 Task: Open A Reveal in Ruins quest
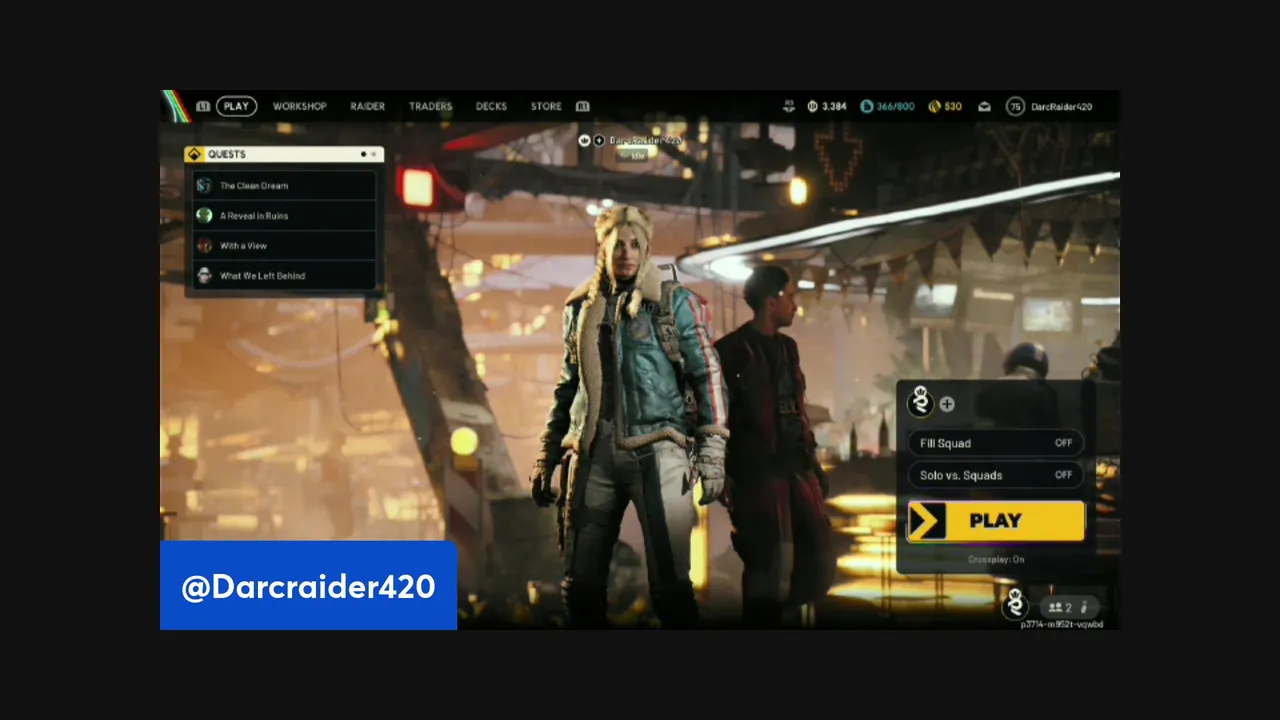click(x=284, y=215)
